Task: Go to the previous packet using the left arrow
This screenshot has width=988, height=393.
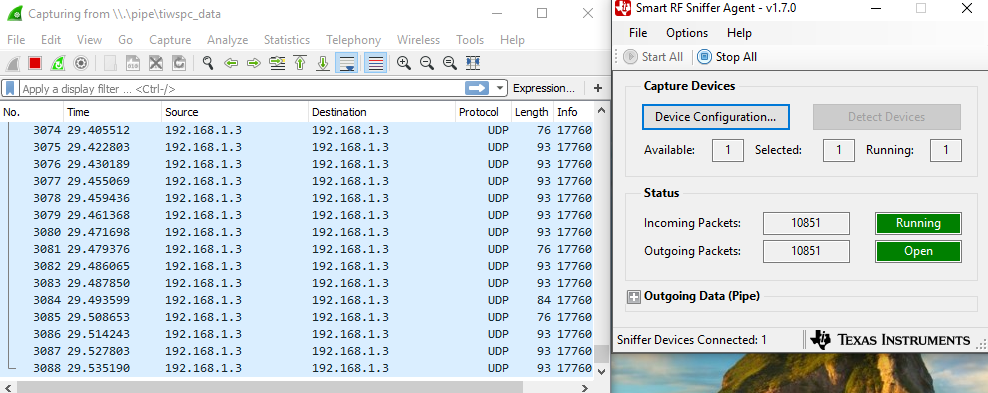Action: tap(231, 63)
